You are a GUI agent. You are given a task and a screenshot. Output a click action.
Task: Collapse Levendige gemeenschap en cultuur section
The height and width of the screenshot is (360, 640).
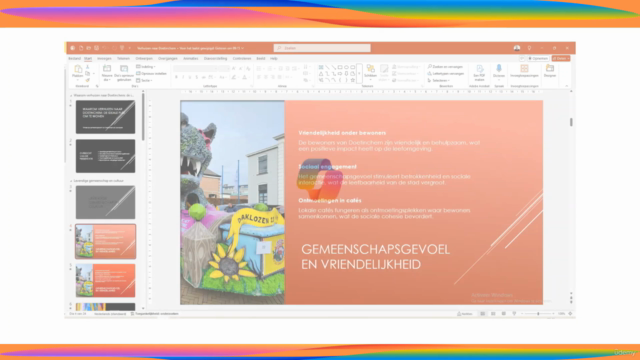71,181
